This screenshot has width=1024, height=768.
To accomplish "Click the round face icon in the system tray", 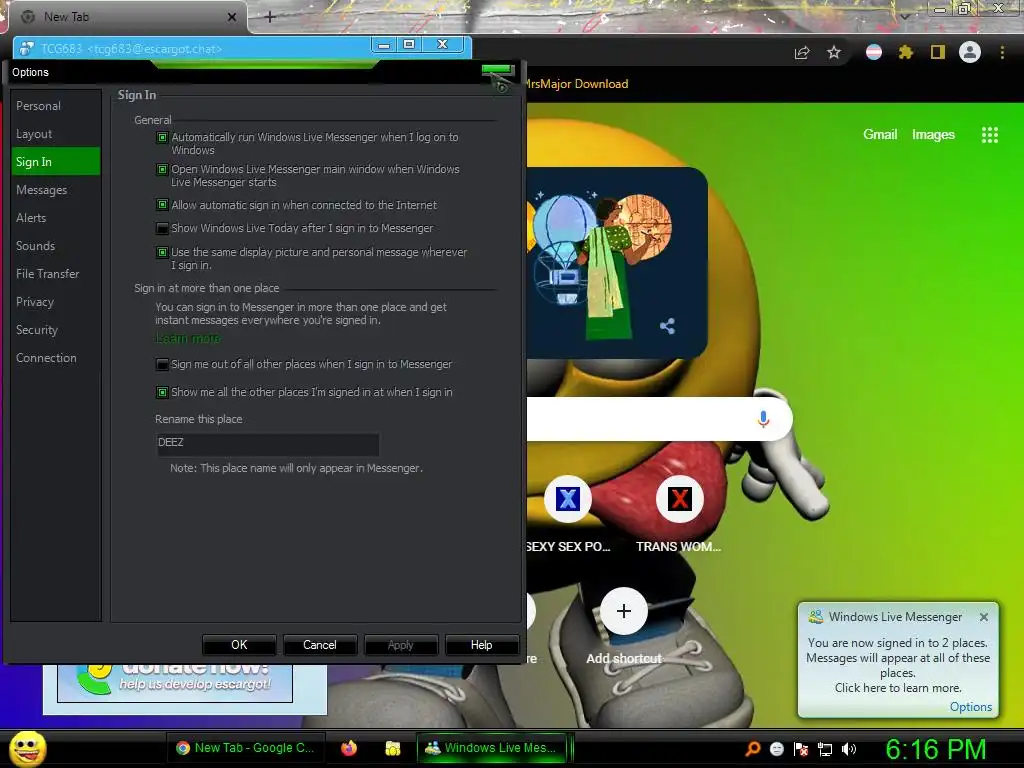I will 776,749.
